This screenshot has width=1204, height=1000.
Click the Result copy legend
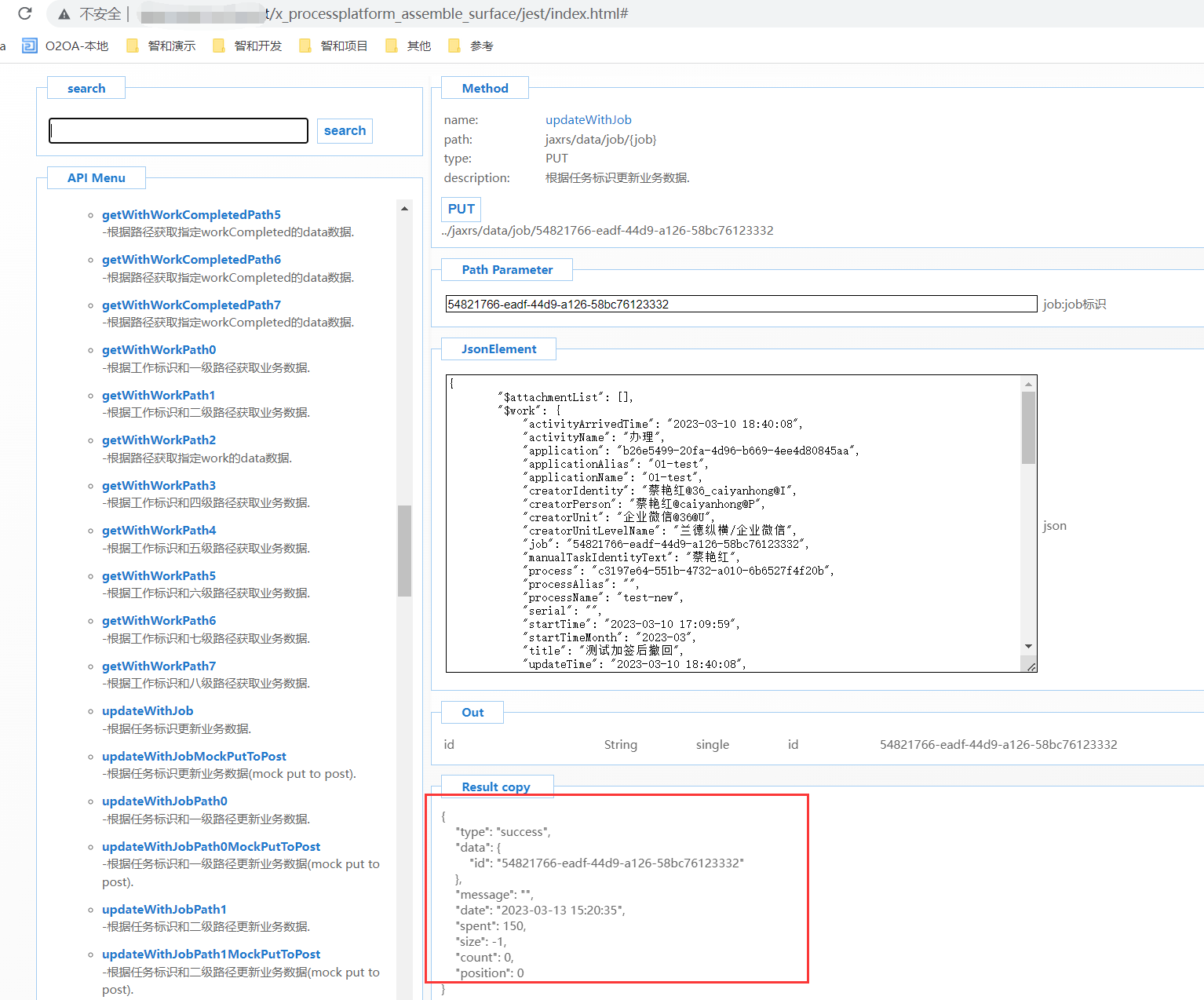pos(496,786)
